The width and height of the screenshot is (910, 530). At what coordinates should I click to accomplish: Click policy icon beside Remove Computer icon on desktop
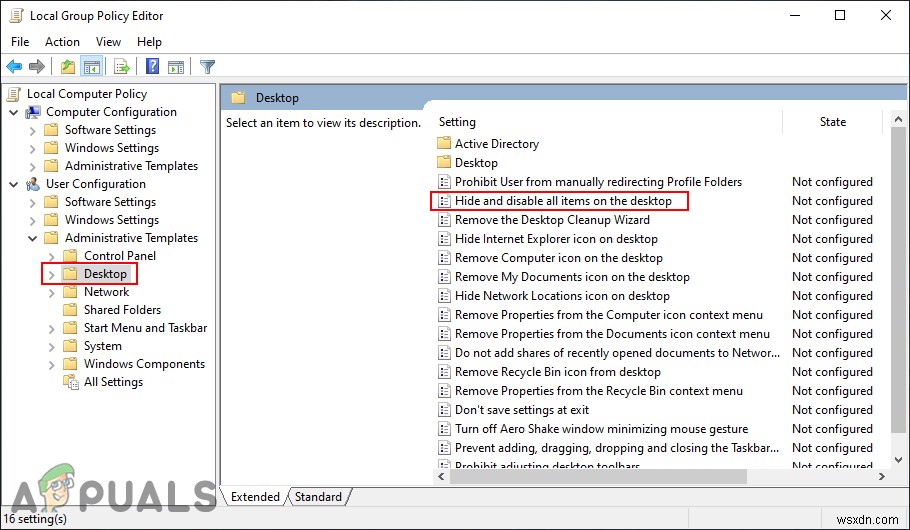(444, 258)
